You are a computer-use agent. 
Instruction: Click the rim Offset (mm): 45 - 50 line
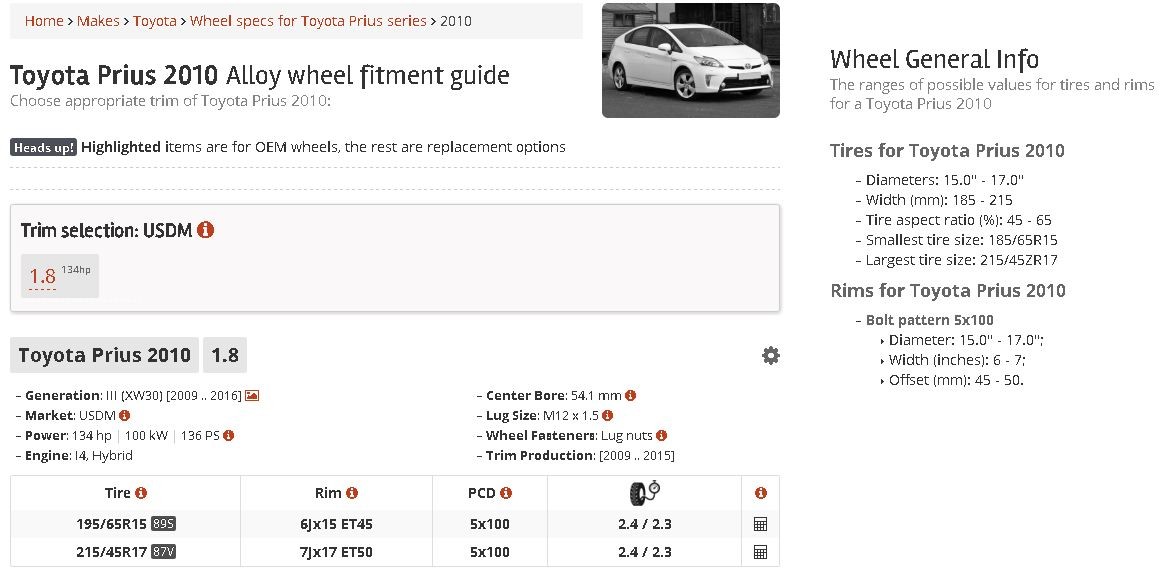tap(956, 380)
